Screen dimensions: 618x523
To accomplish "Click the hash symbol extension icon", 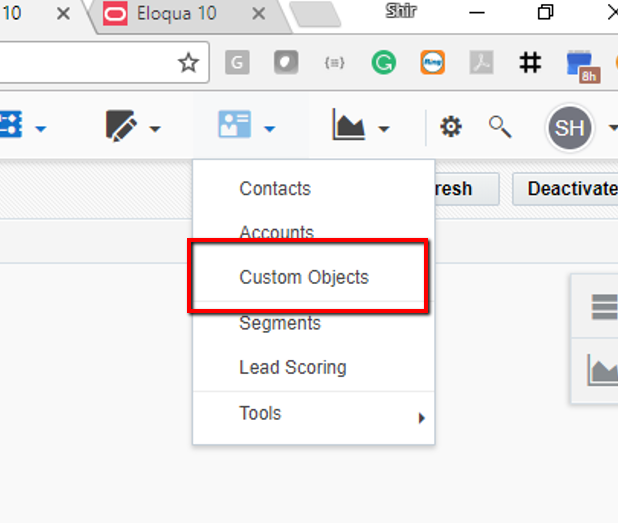I will point(530,63).
